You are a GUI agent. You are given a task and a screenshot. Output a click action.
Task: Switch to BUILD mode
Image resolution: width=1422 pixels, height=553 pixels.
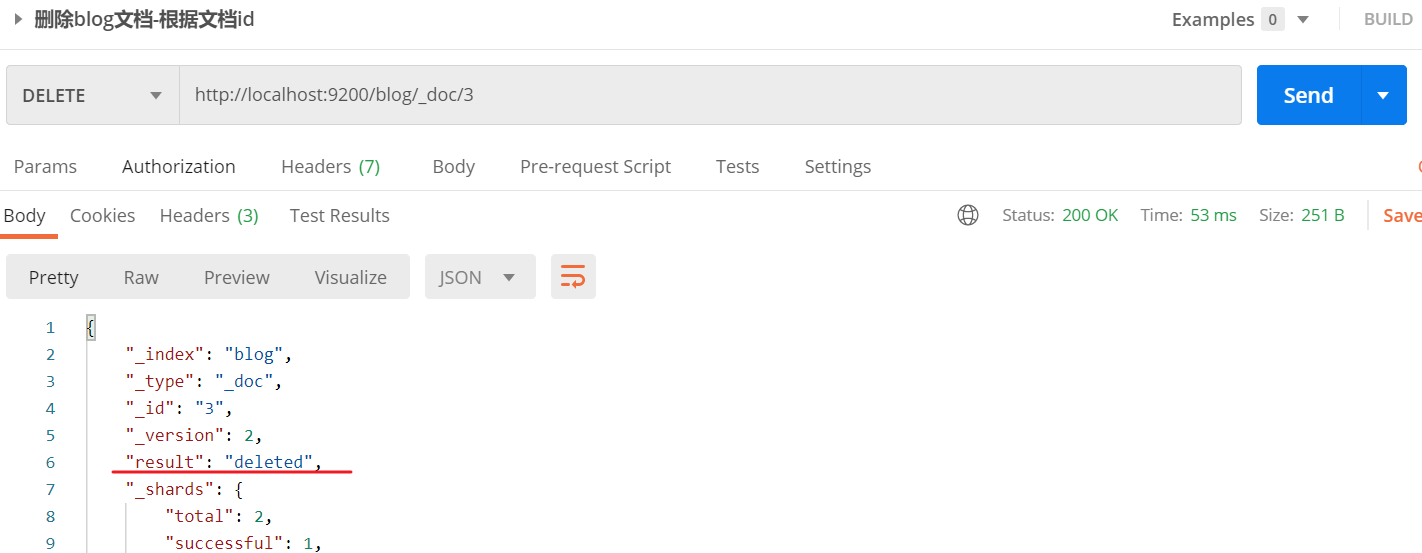pyautogui.click(x=1388, y=19)
